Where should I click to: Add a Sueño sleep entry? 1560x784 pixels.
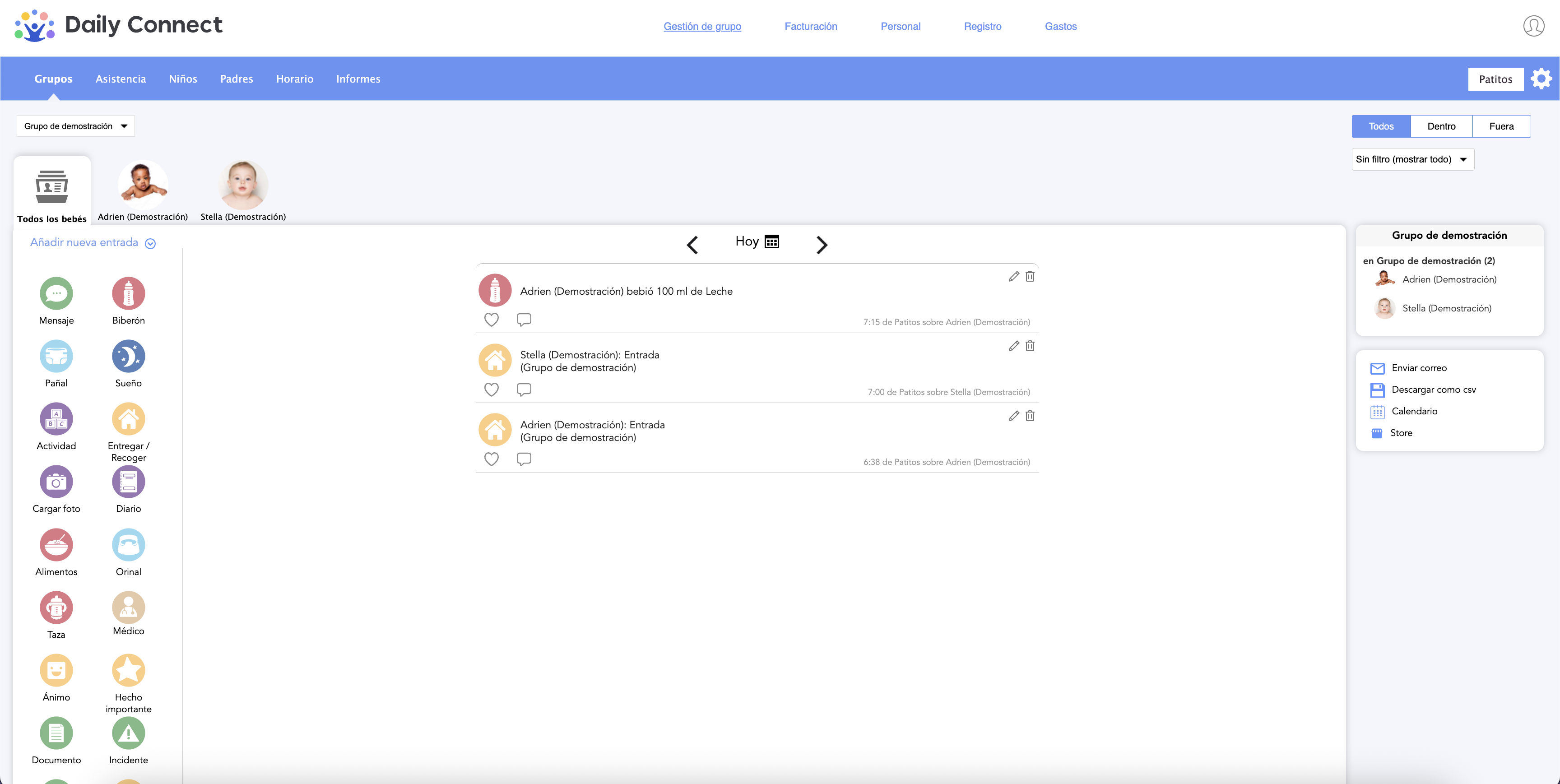coord(128,357)
